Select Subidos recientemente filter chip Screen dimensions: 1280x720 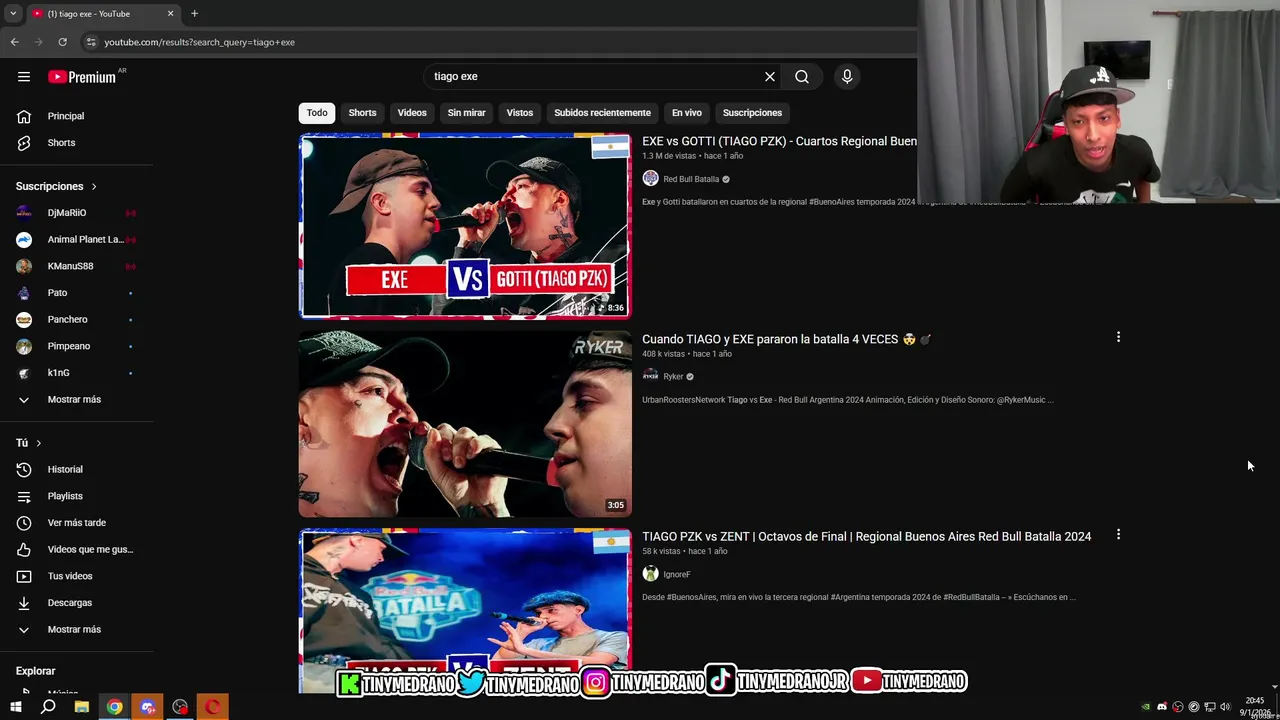(602, 113)
